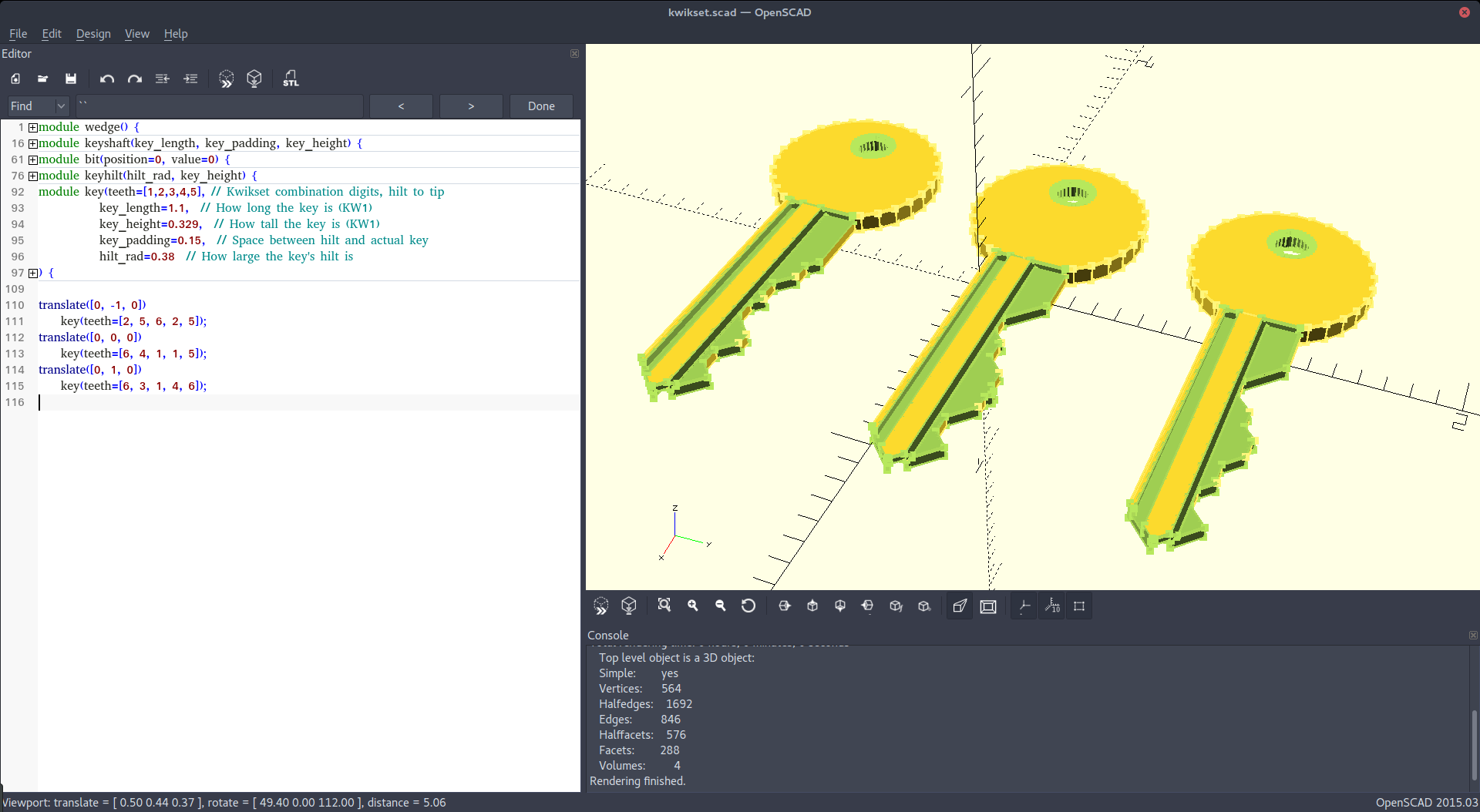Image resolution: width=1480 pixels, height=812 pixels.
Task: Click the Preview icon below the 3D viewport
Action: [x=601, y=606]
